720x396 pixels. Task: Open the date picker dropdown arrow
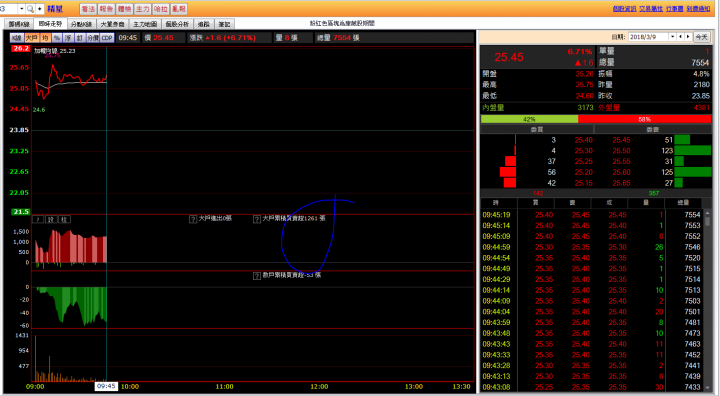[x=672, y=37]
